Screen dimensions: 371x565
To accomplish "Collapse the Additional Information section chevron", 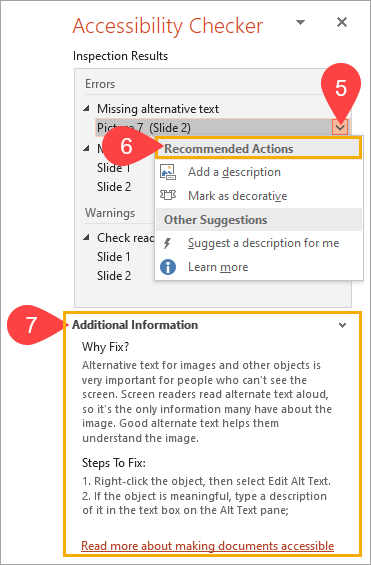I will click(343, 325).
